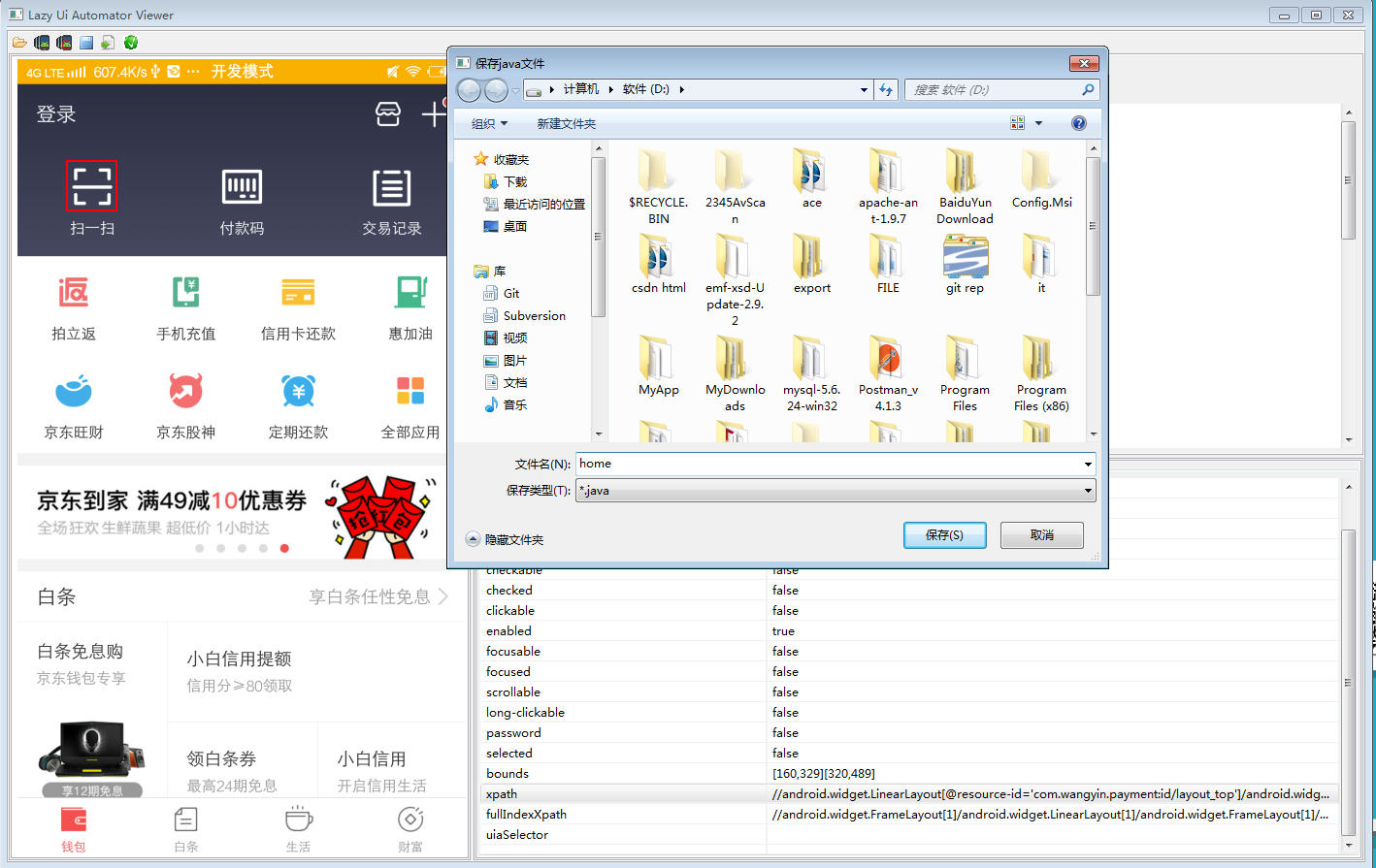Viewport: 1376px width, 868px height.
Task: Click 新建文件夹 in dialog toolbar
Action: [x=567, y=123]
